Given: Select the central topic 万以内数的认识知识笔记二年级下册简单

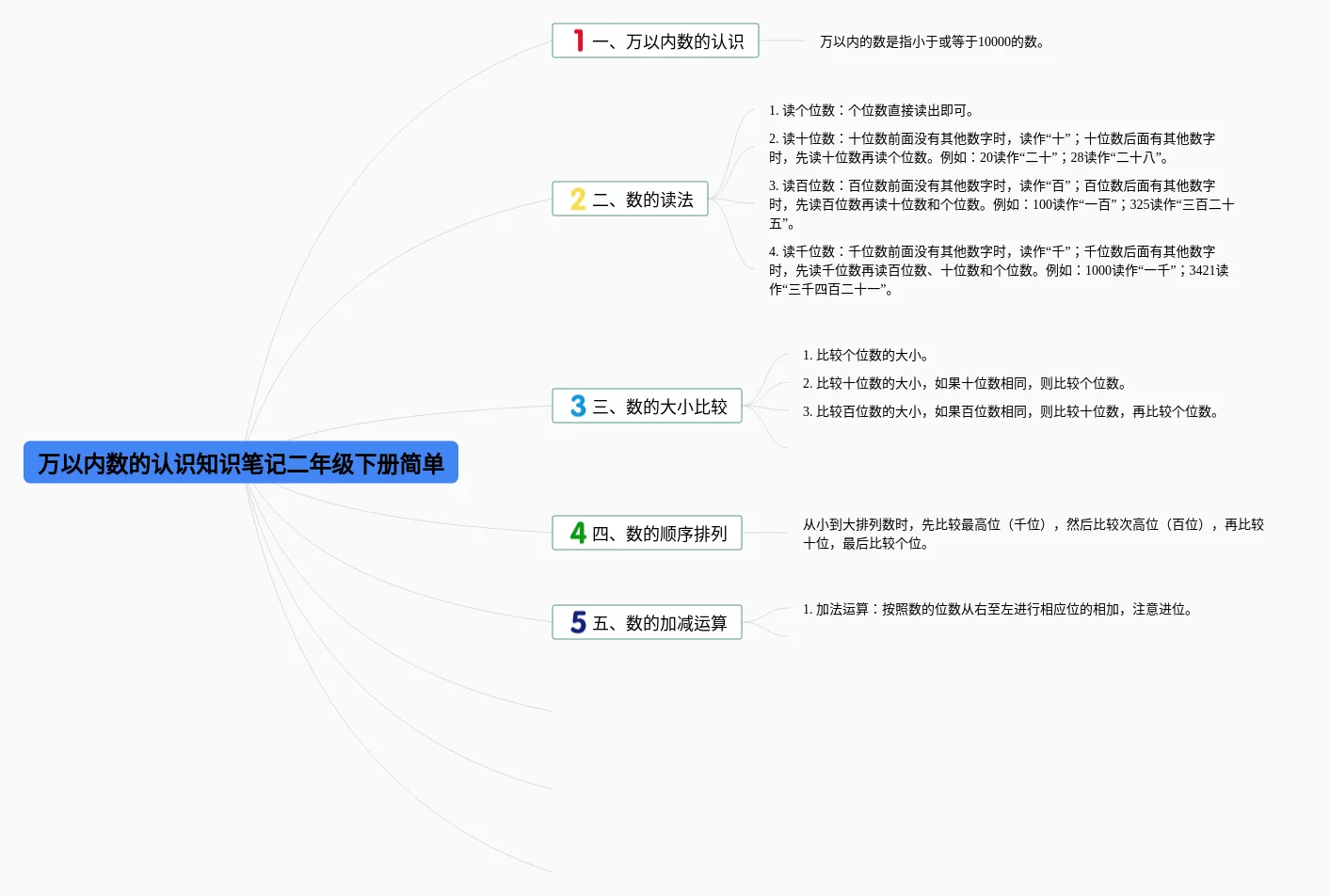Looking at the screenshot, I should tap(241, 463).
